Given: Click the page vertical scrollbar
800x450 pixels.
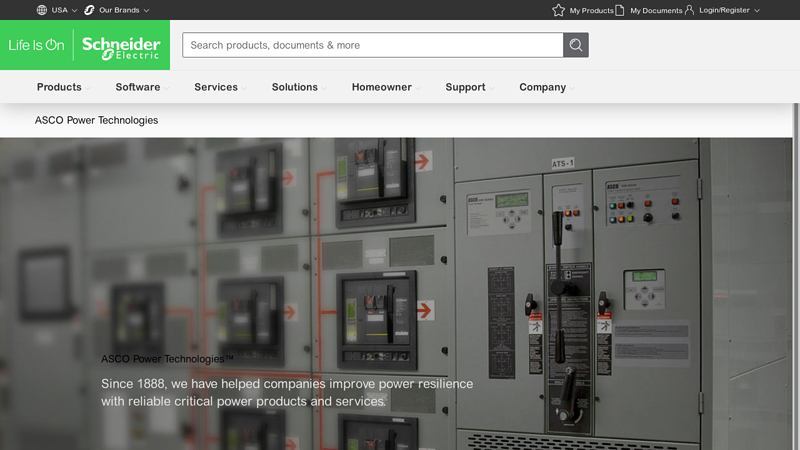Looking at the screenshot, I should click(796, 277).
